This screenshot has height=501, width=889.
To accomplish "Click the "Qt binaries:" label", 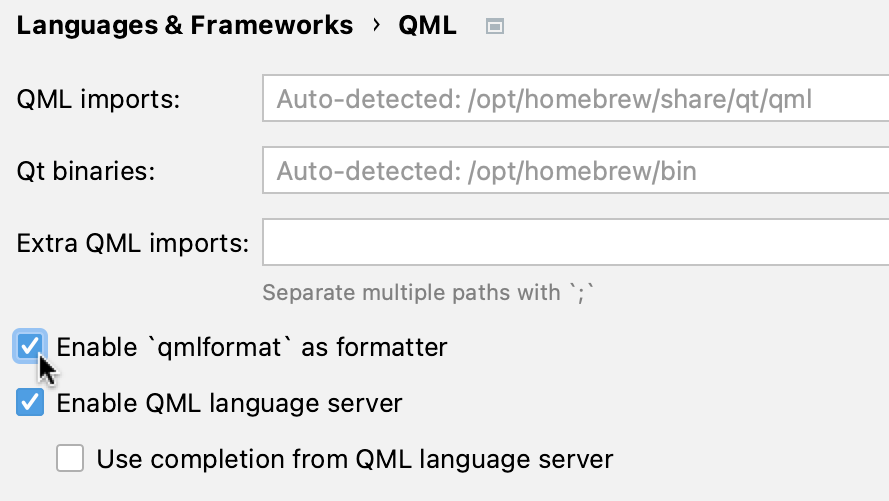I will click(x=86, y=171).
